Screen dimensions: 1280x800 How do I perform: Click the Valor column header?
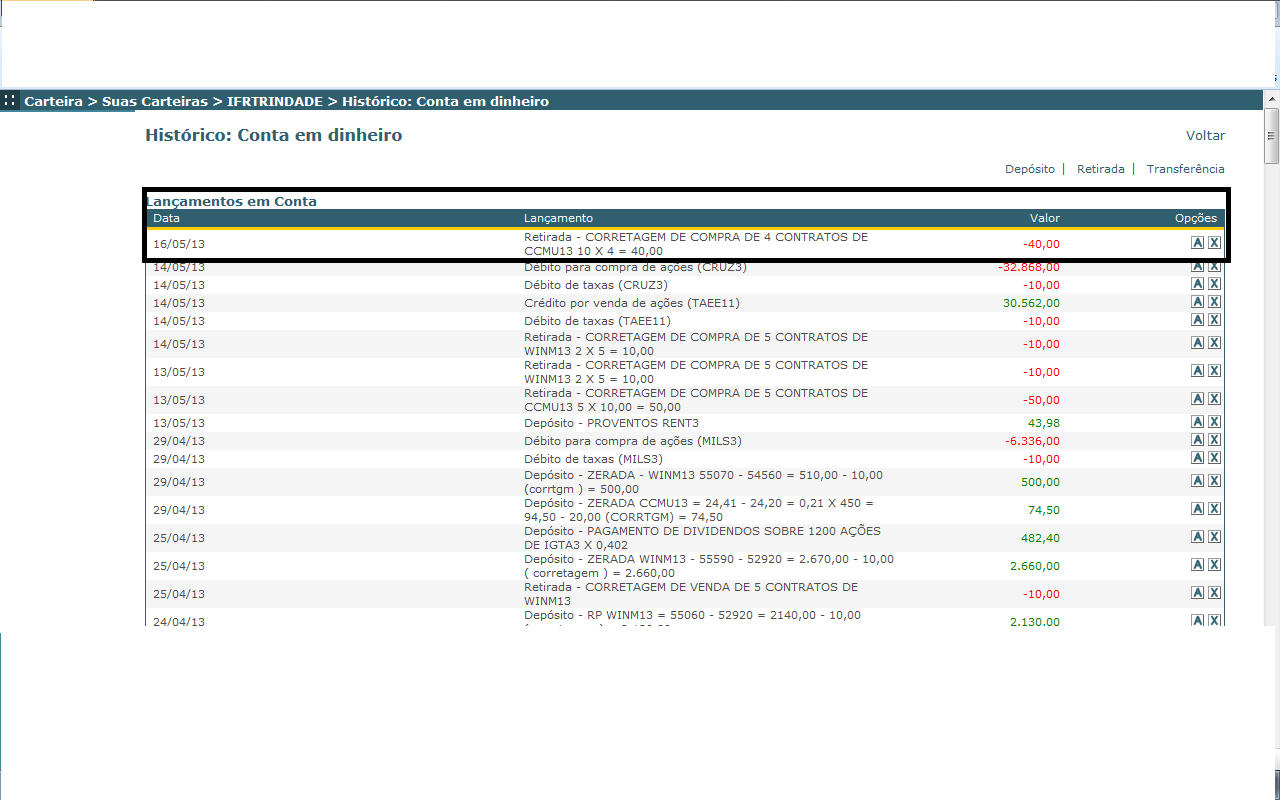(1045, 218)
